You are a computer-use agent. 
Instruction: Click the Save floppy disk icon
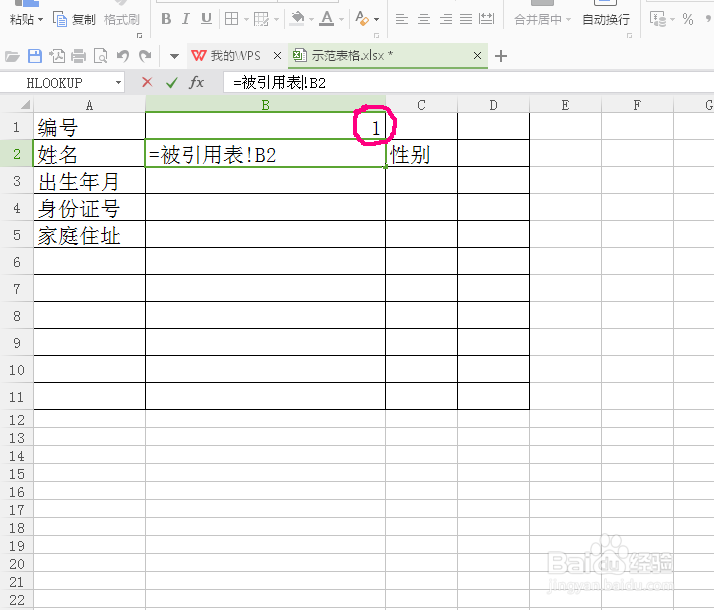pos(35,56)
